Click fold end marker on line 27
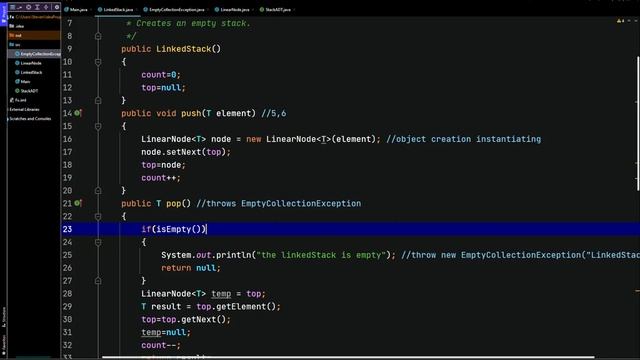This screenshot has height=360, width=640. click(98, 281)
